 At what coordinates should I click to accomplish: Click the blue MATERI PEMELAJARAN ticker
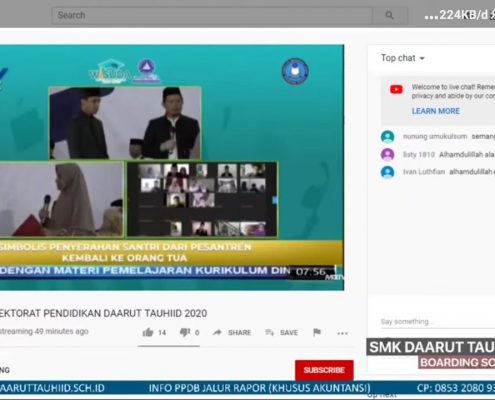145,270
